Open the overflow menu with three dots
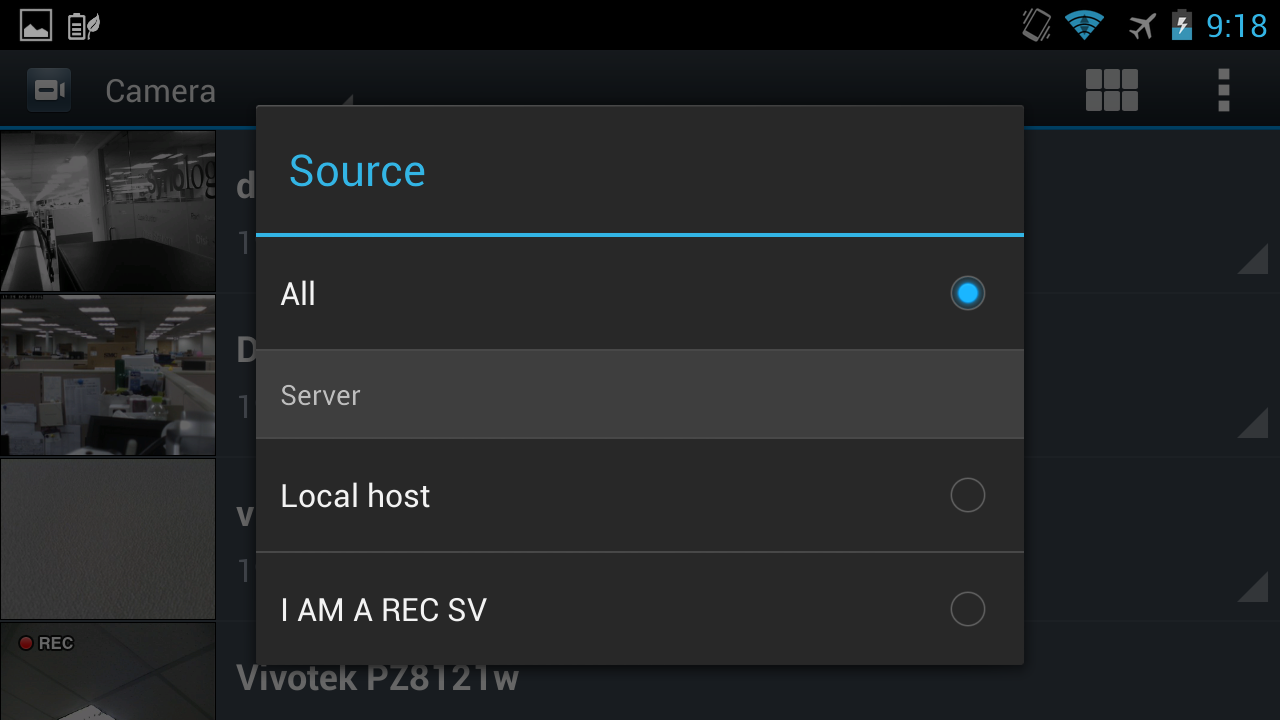Image resolution: width=1280 pixels, height=720 pixels. coord(1222,90)
